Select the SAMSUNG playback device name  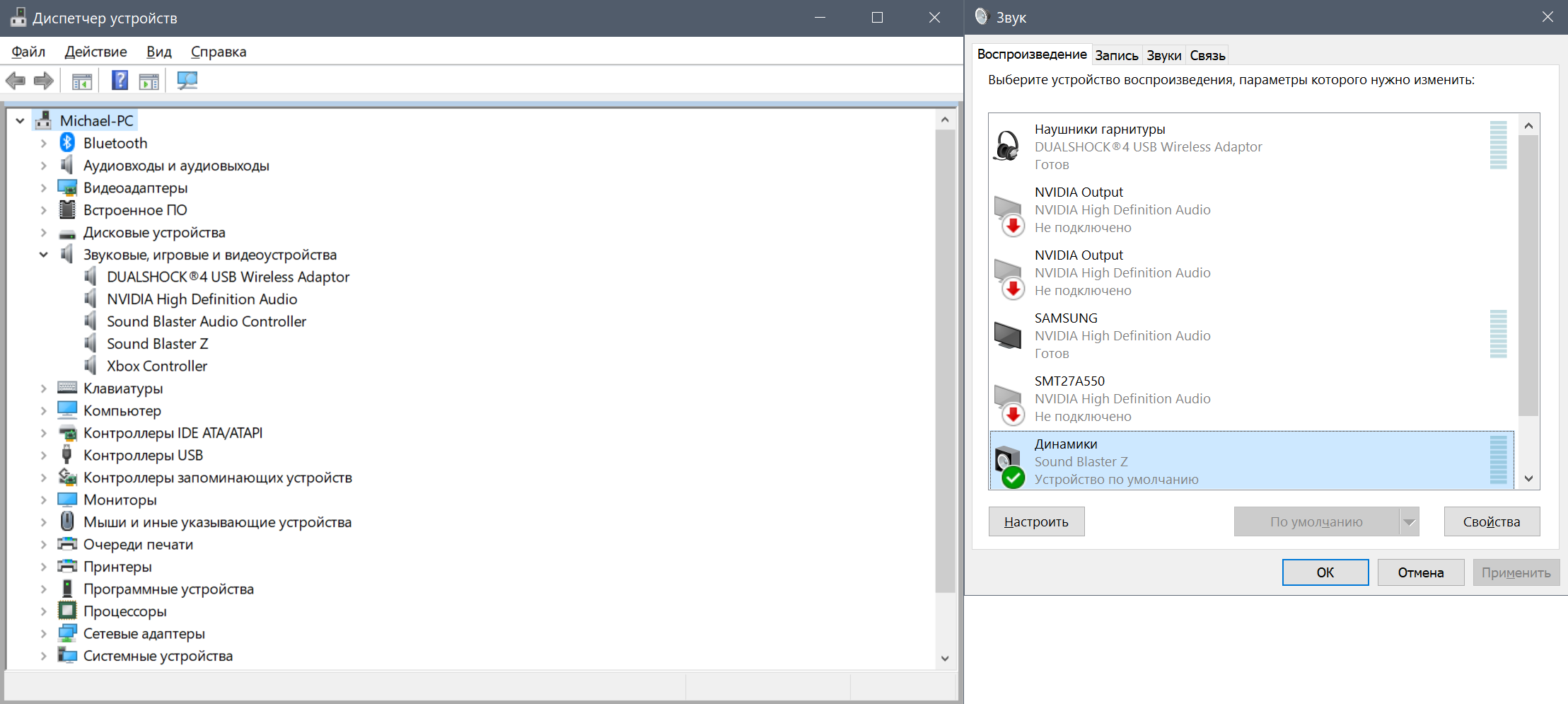[1066, 318]
